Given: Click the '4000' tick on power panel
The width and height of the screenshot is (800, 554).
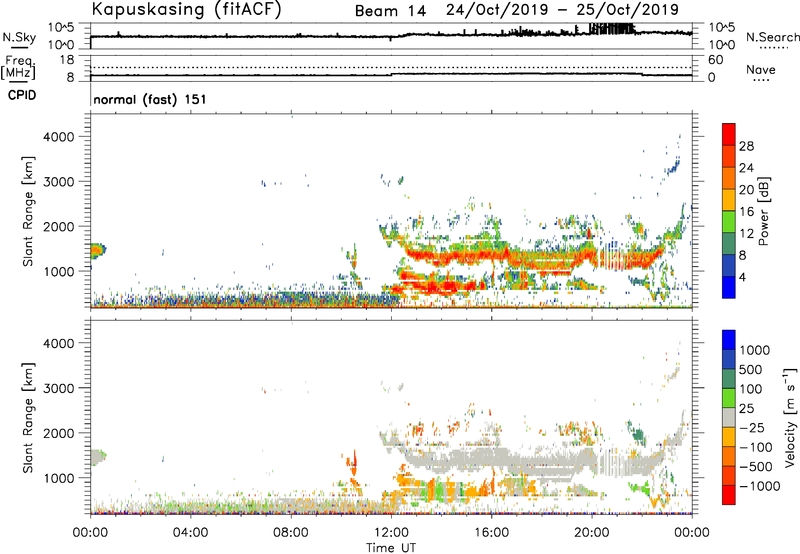Looking at the screenshot, I should pos(59,137).
